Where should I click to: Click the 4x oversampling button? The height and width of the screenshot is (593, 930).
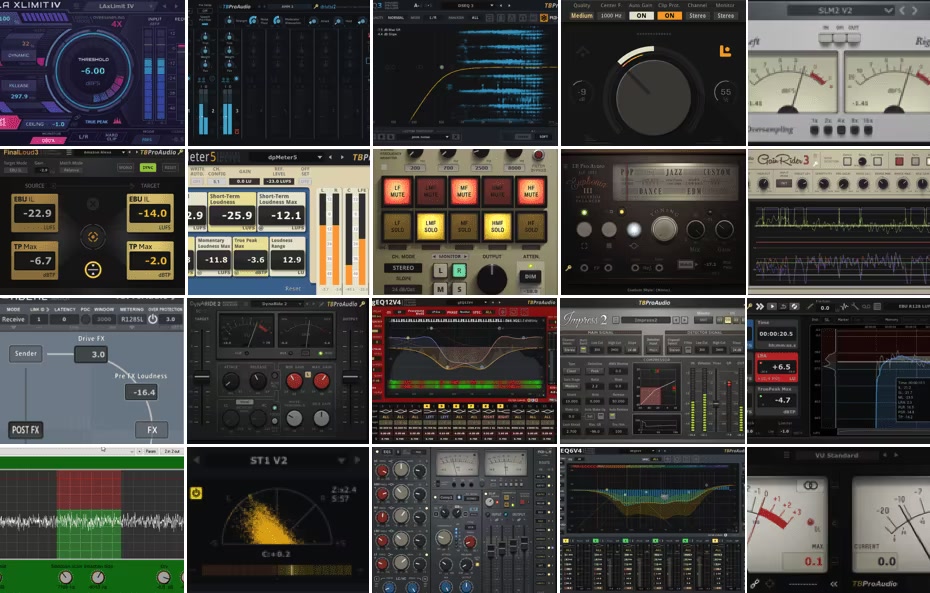click(x=840, y=130)
